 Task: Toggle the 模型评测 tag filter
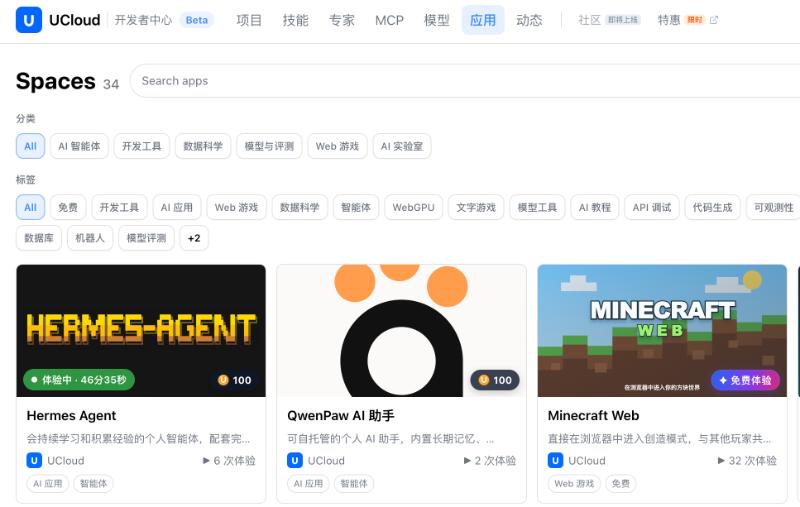146,238
